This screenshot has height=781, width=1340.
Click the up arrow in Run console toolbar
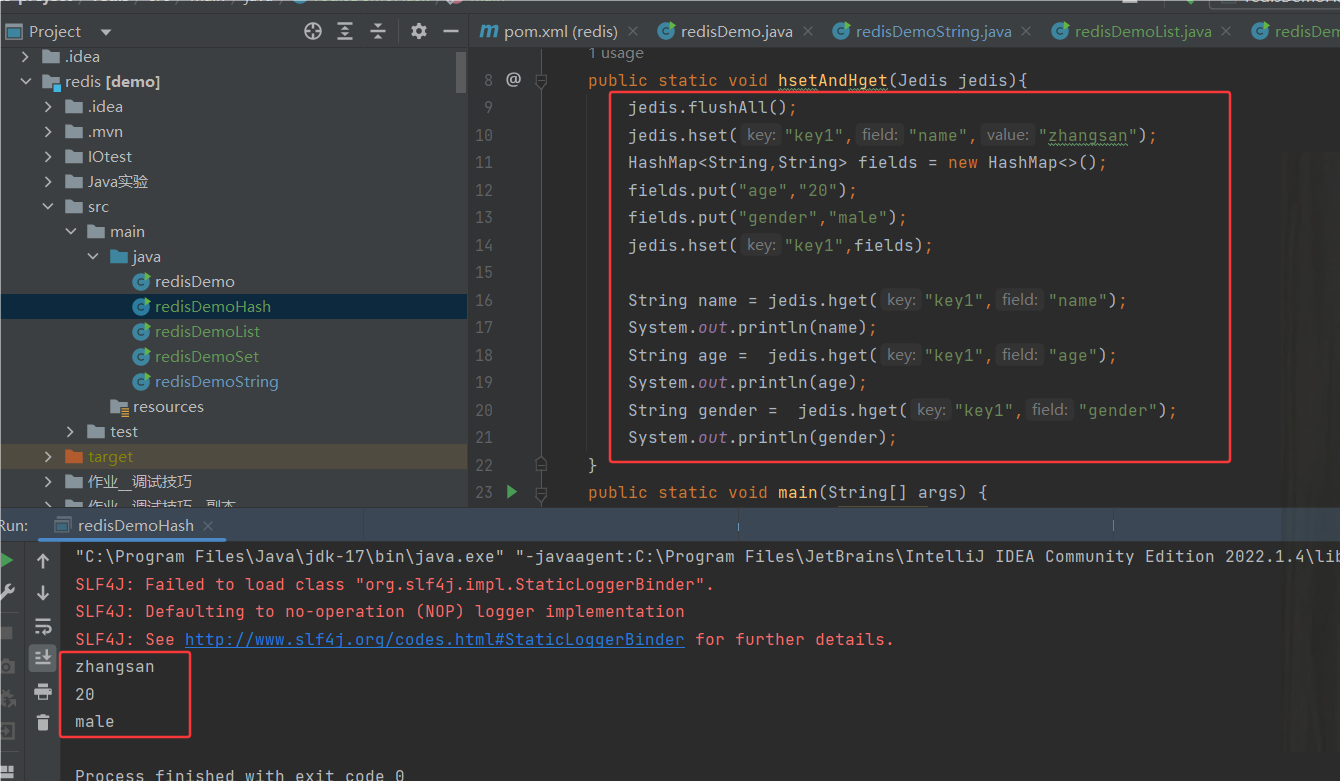tap(43, 562)
